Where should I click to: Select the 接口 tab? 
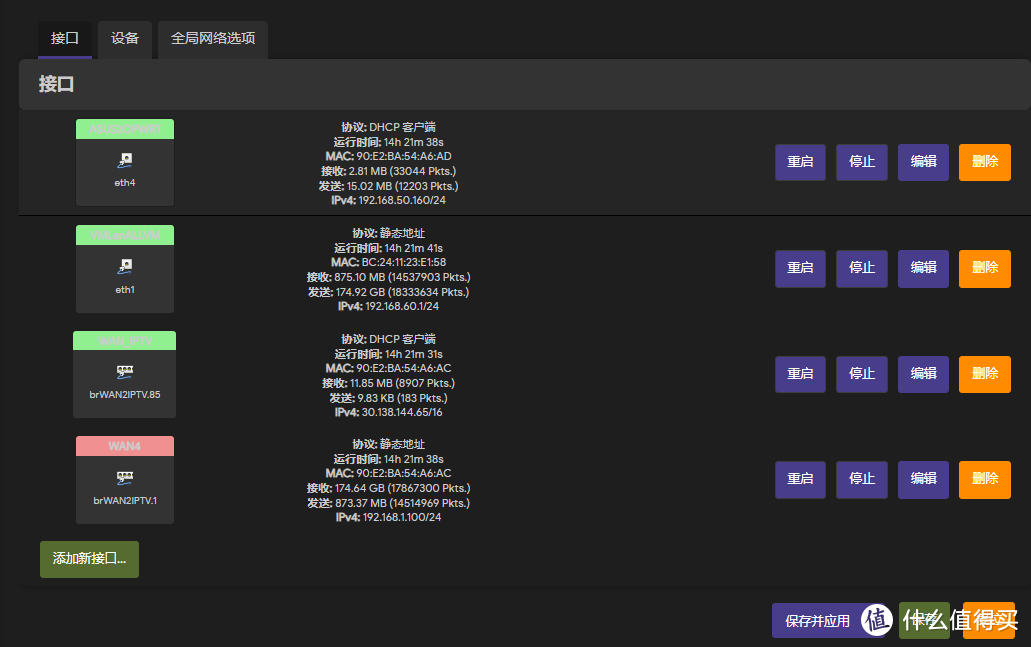[x=65, y=39]
